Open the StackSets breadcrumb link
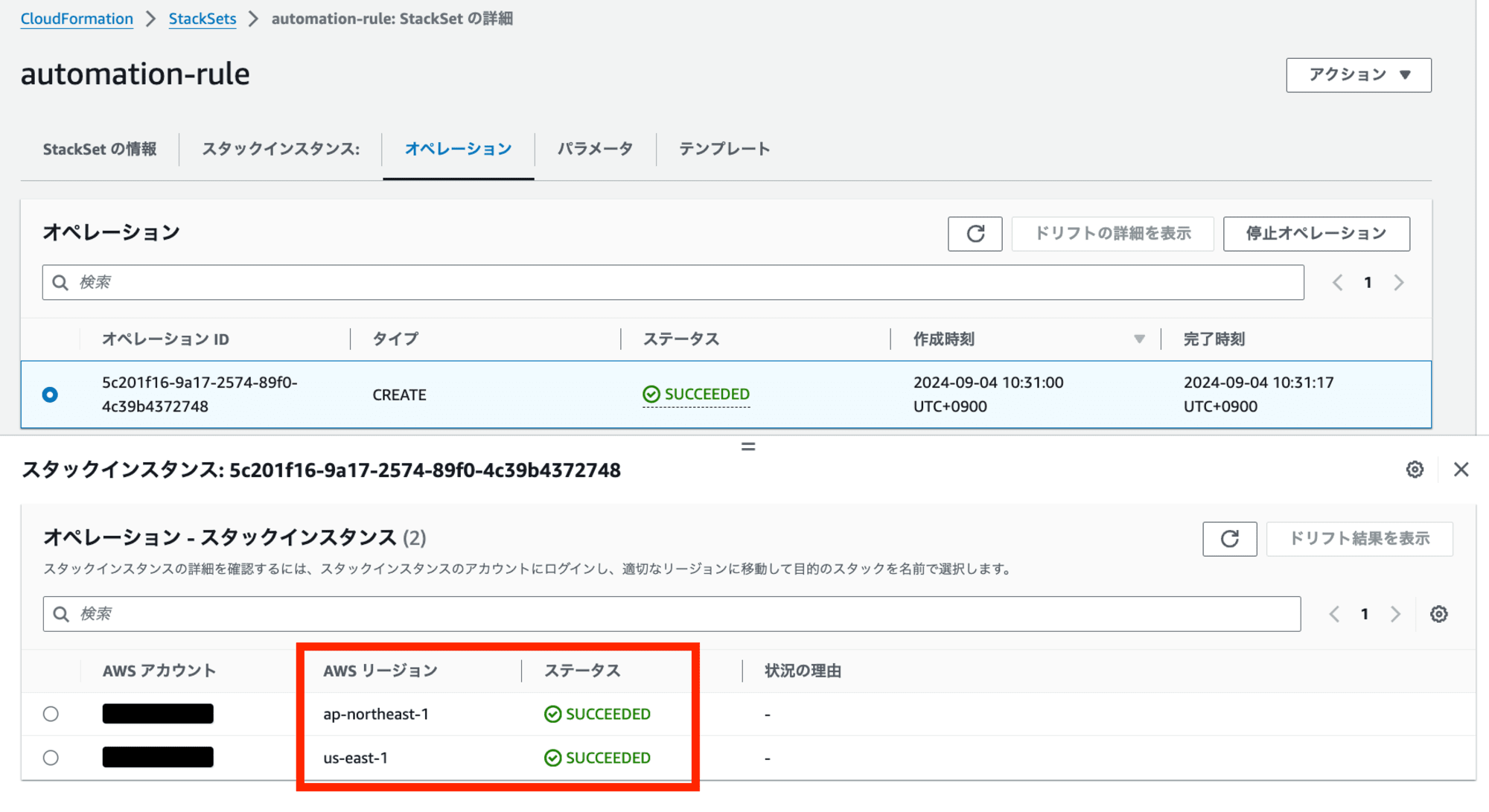Screen dimensions: 1489x812 point(202,19)
